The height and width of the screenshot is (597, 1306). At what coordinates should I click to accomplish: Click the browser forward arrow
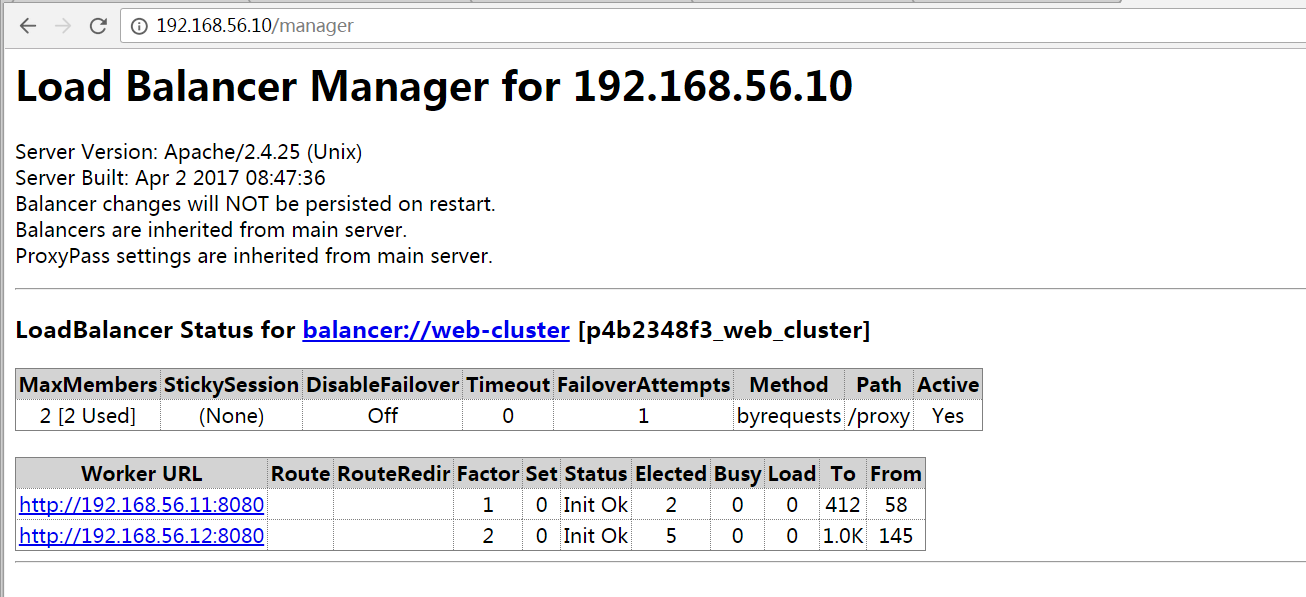(x=62, y=26)
